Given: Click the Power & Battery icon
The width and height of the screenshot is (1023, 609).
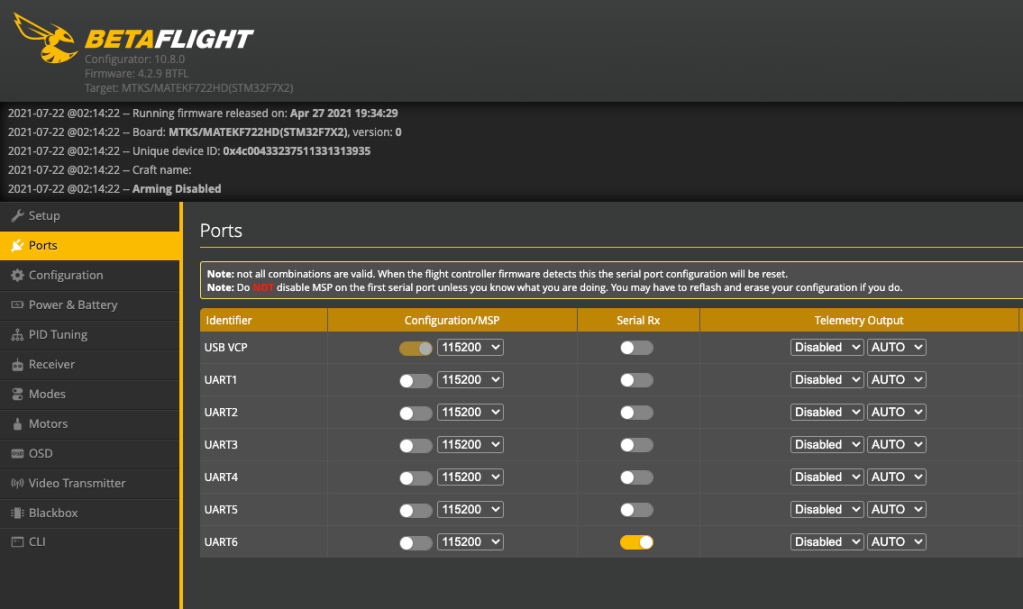Looking at the screenshot, I should 17,305.
